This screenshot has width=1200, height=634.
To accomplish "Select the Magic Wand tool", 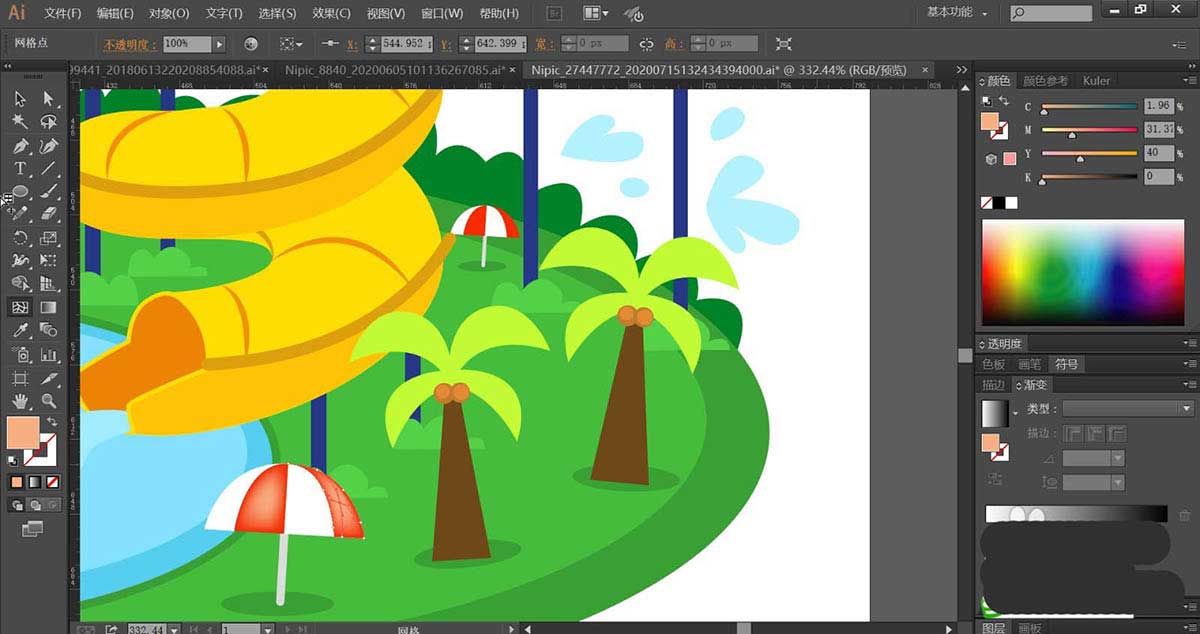I will tap(20, 121).
